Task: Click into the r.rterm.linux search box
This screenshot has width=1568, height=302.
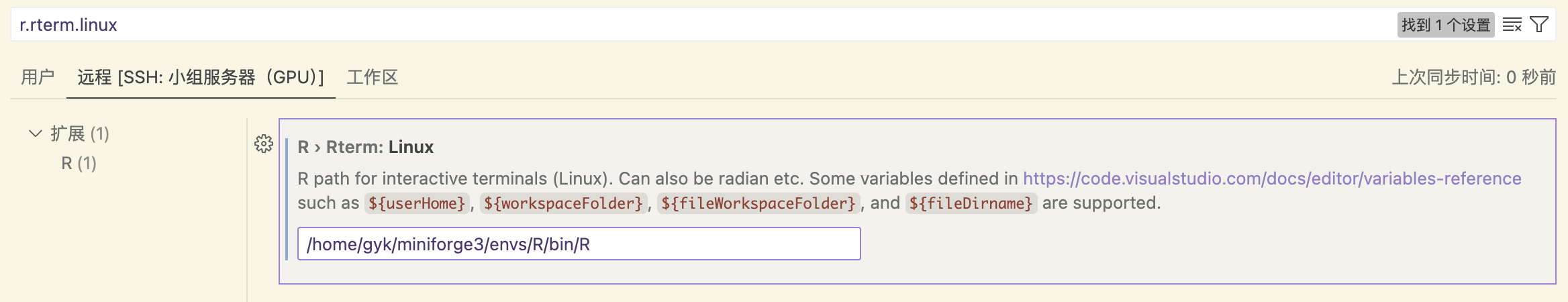Action: click(705, 25)
